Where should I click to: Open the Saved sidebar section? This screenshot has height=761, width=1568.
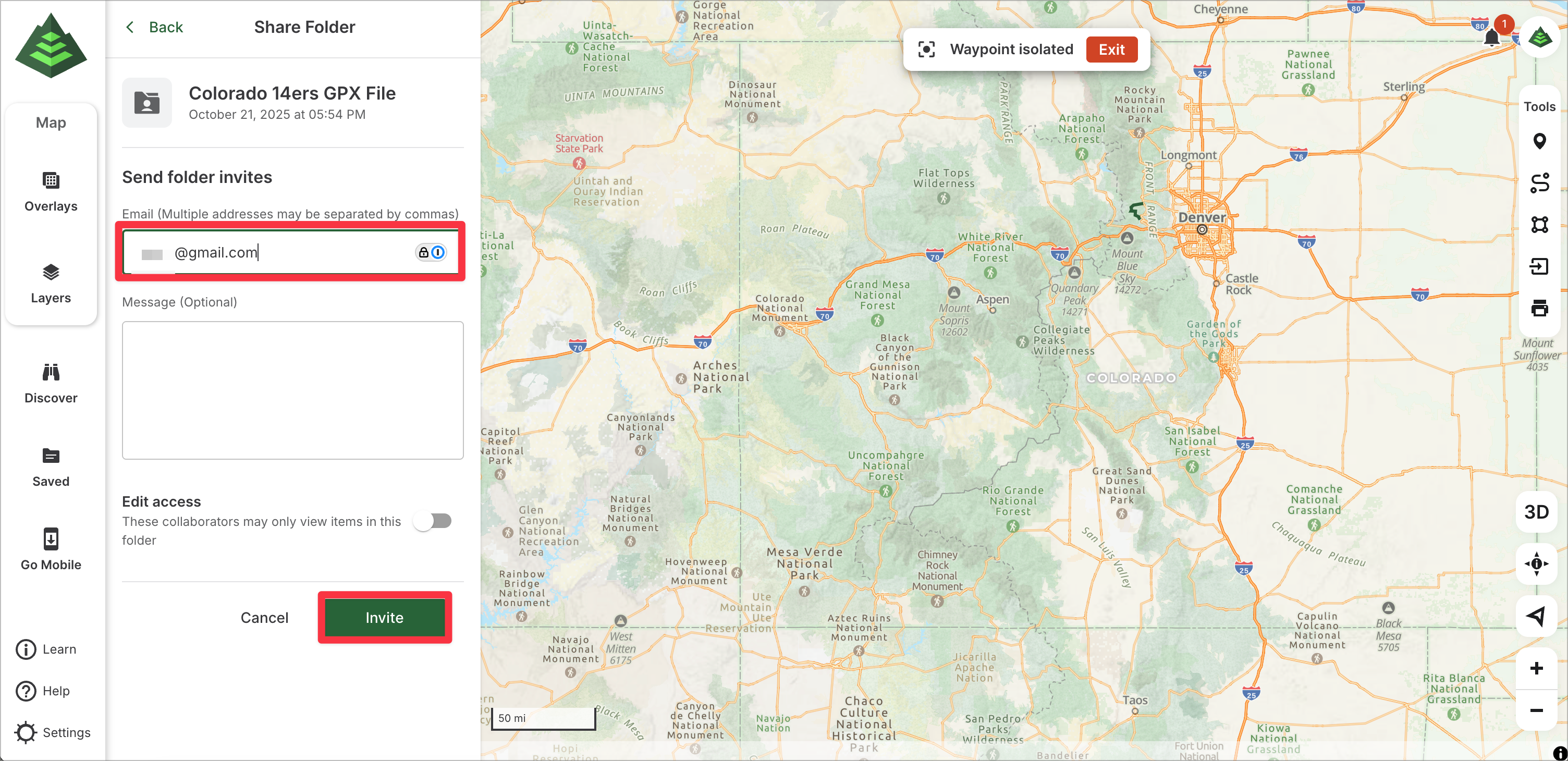tap(51, 467)
